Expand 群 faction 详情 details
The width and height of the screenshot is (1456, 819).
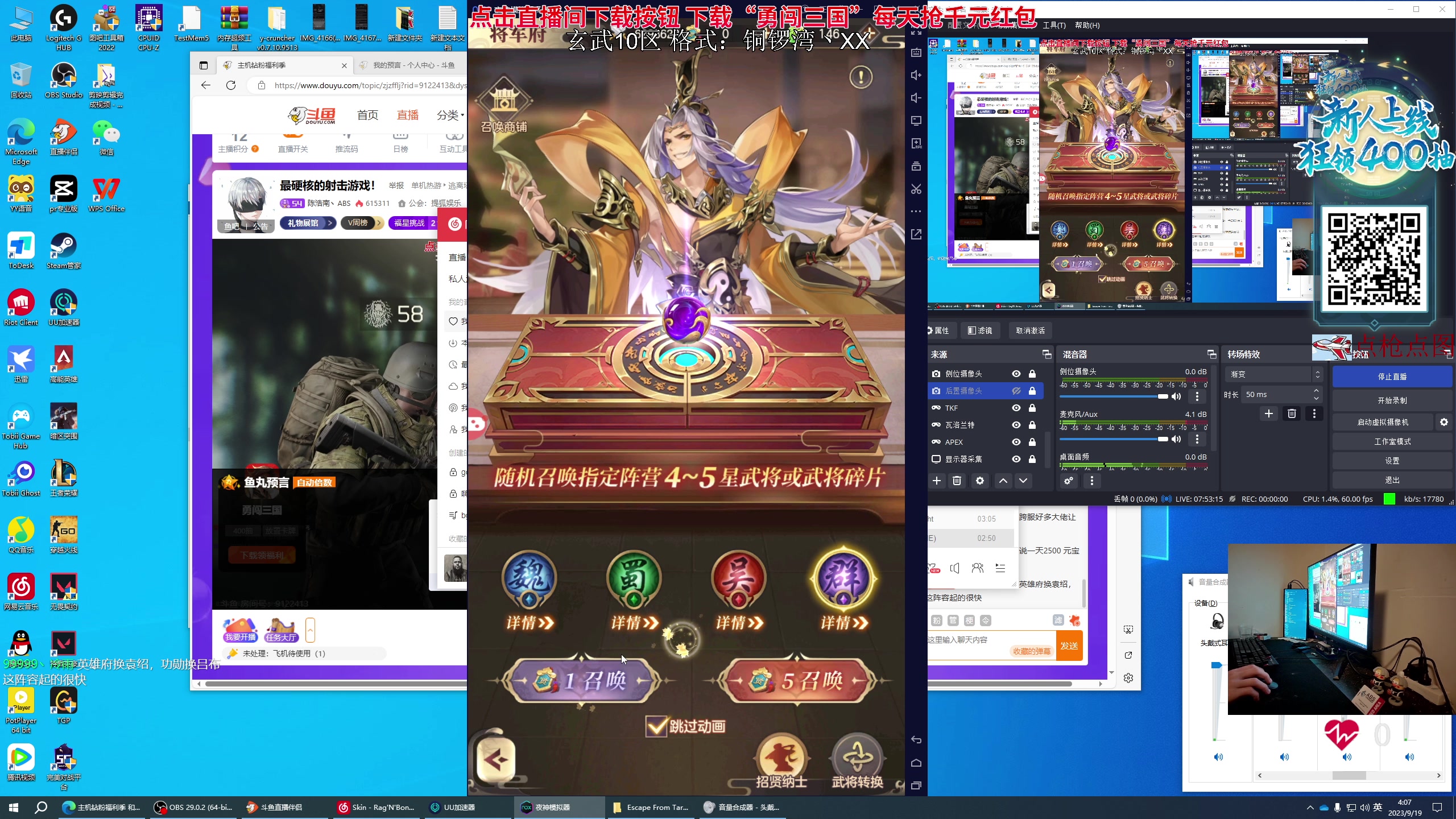[x=843, y=623]
